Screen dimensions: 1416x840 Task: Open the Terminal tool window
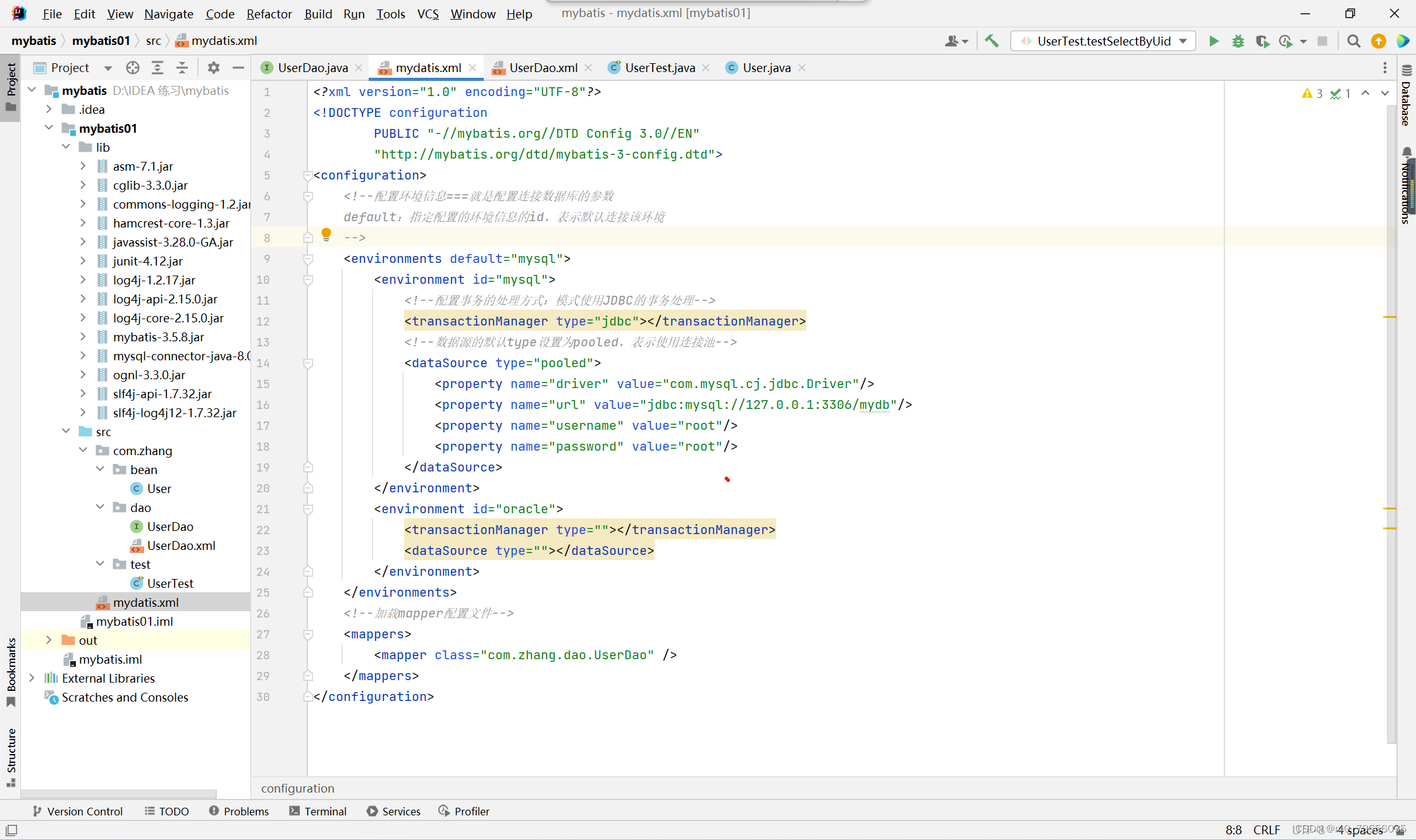(318, 811)
